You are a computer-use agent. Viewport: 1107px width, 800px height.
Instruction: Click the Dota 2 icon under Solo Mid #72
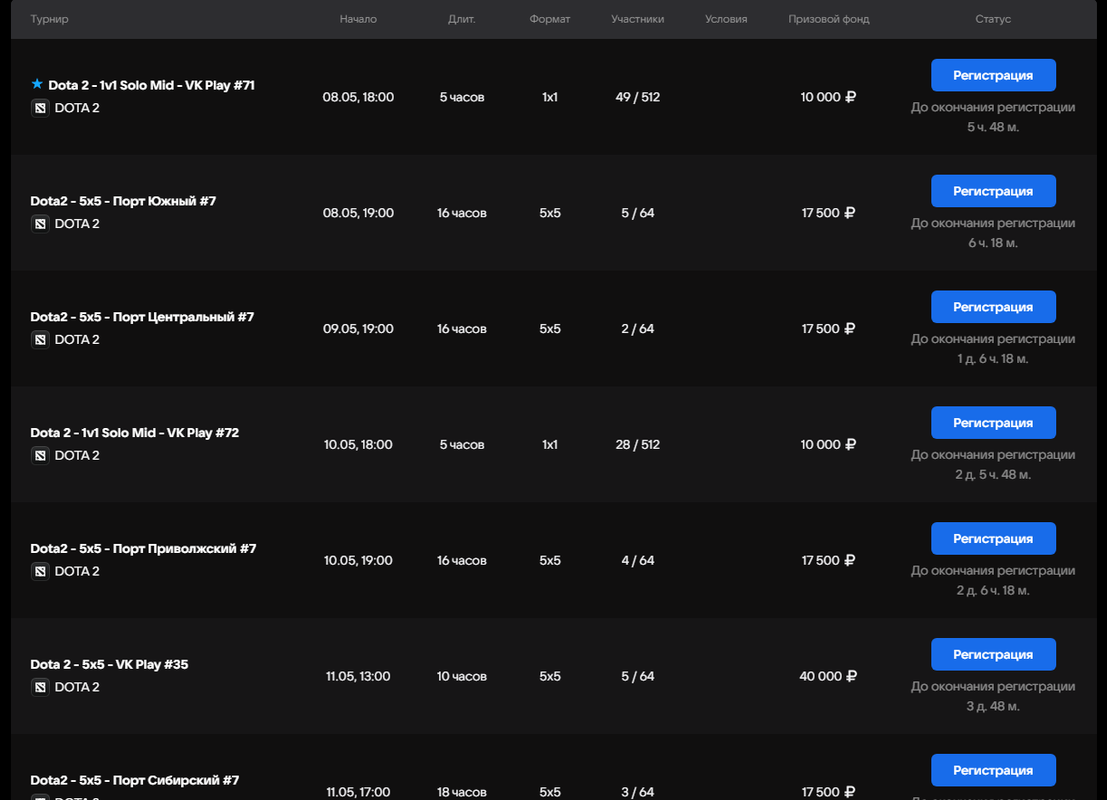[40, 455]
